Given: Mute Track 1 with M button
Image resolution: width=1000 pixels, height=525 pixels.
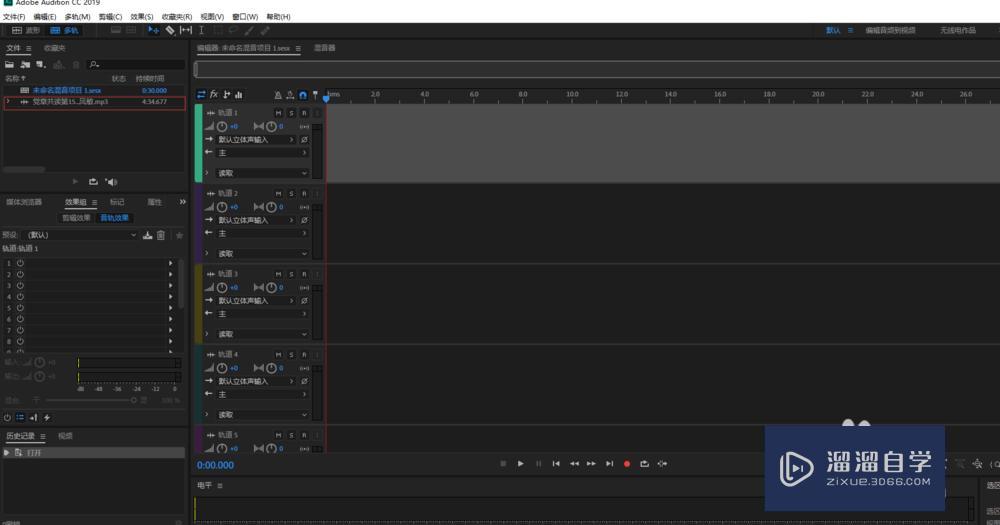Looking at the screenshot, I should tap(278, 113).
